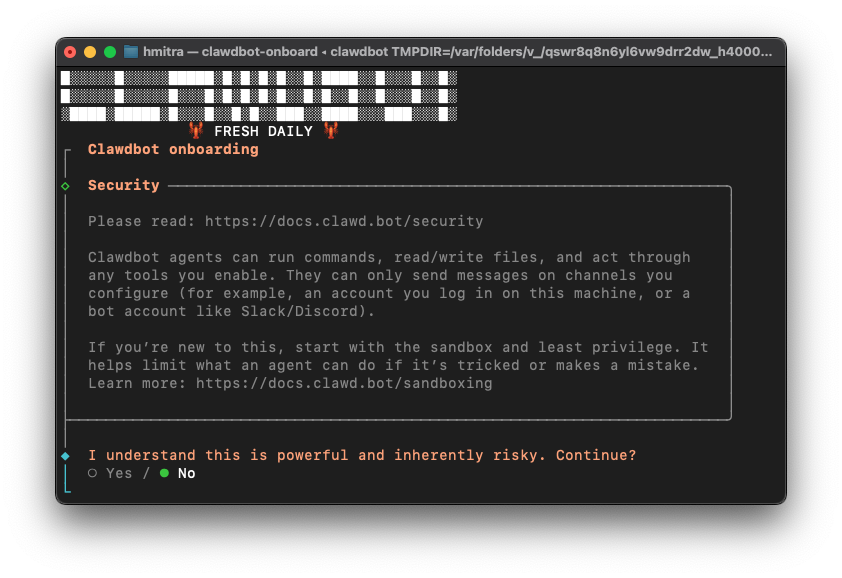Click the right lobster icon after FRESH DAILY
The height and width of the screenshot is (578, 842).
(x=330, y=130)
